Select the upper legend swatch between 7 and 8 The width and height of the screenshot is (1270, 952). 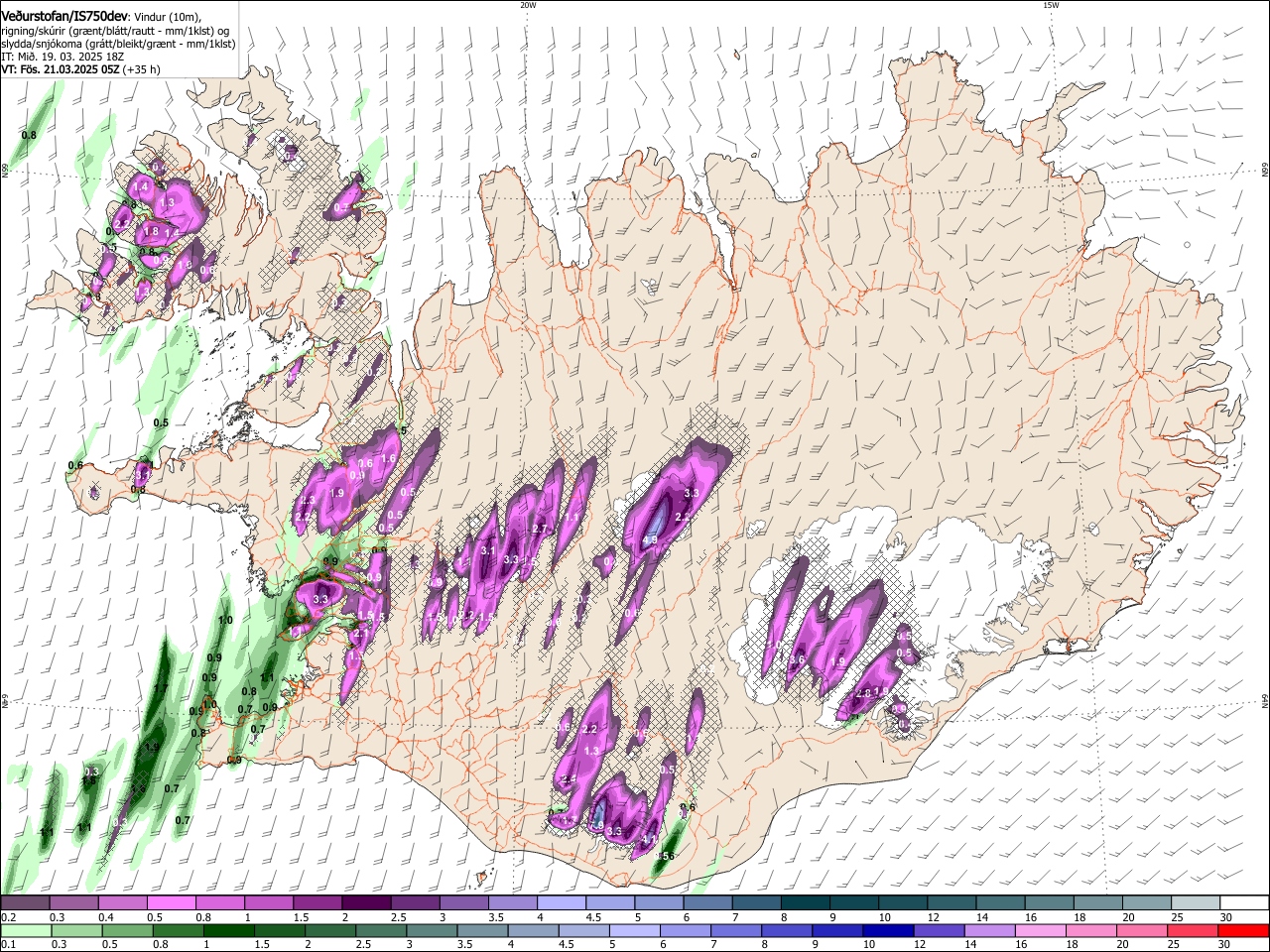point(757,903)
